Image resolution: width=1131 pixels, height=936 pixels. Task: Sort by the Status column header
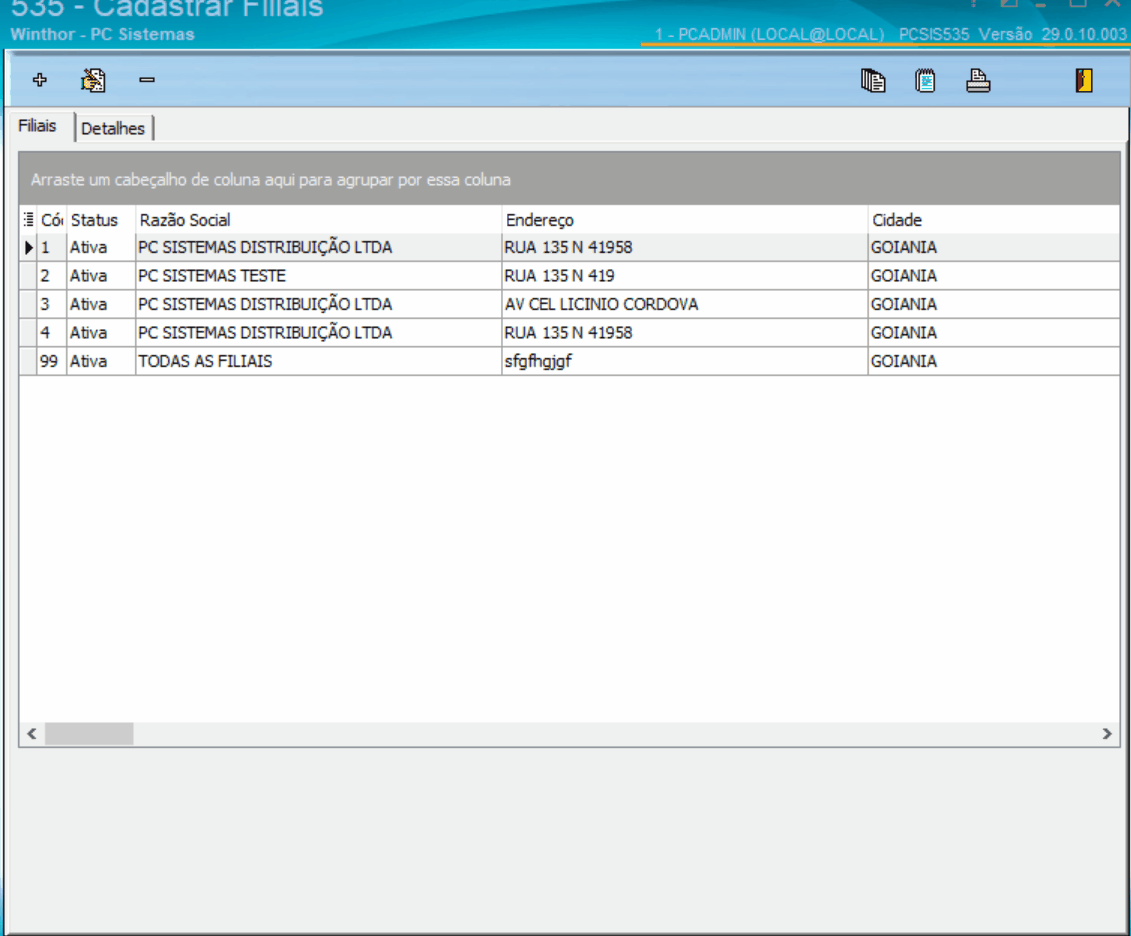coord(100,220)
